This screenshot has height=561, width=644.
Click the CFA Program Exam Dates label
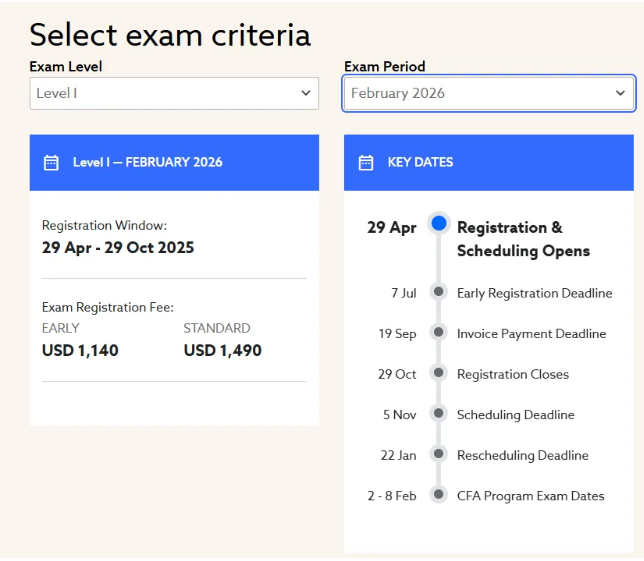coord(530,496)
